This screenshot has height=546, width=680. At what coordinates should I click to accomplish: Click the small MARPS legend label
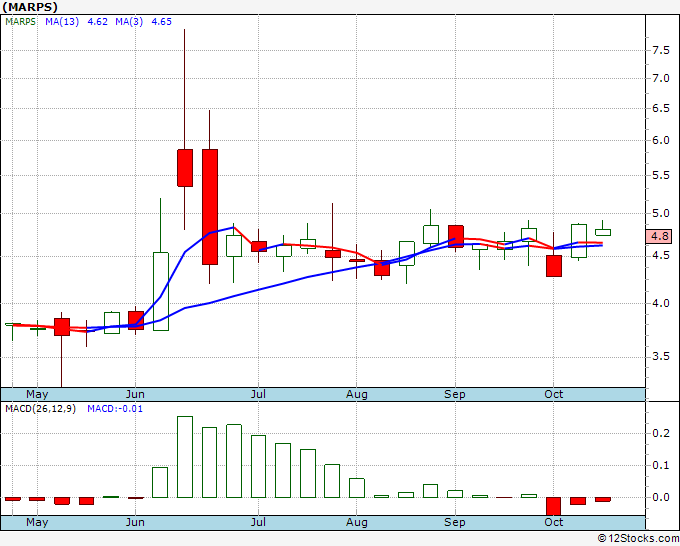click(x=20, y=20)
